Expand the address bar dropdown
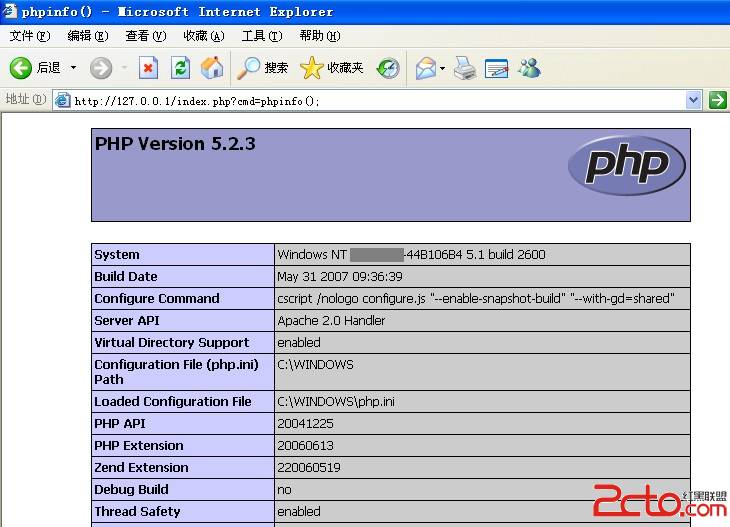 tap(693, 100)
